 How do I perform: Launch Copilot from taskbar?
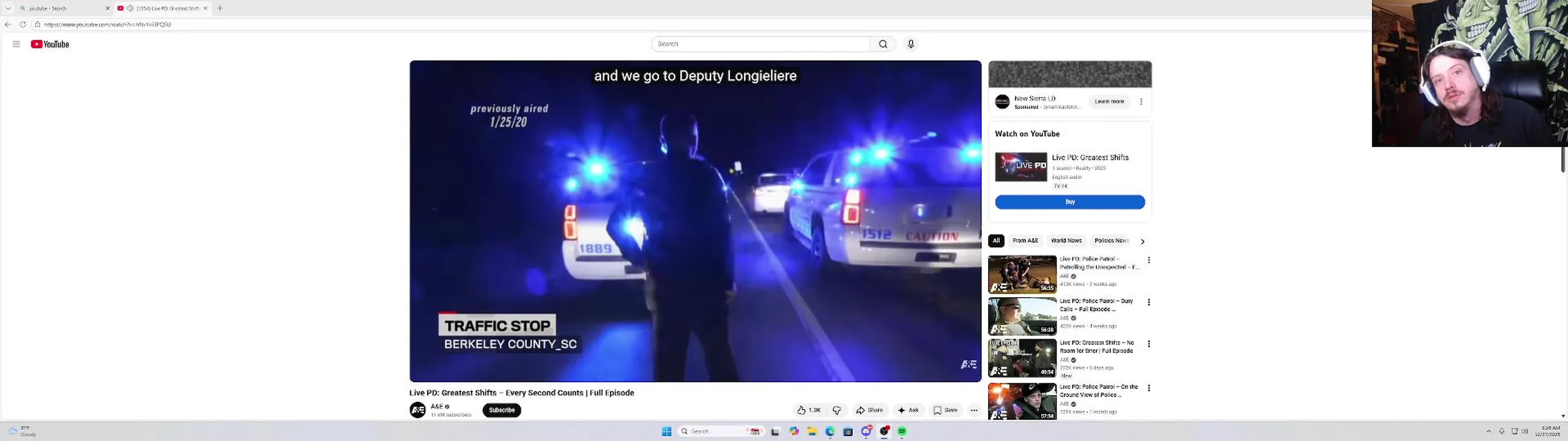[x=794, y=431]
